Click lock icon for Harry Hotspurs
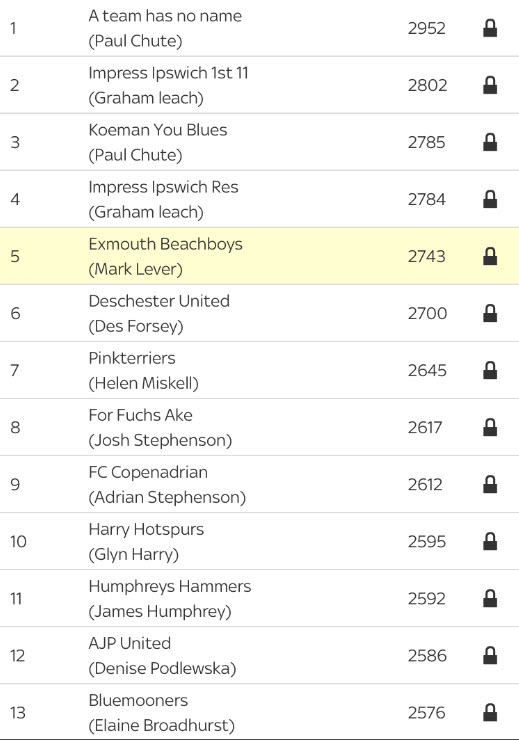 [490, 542]
